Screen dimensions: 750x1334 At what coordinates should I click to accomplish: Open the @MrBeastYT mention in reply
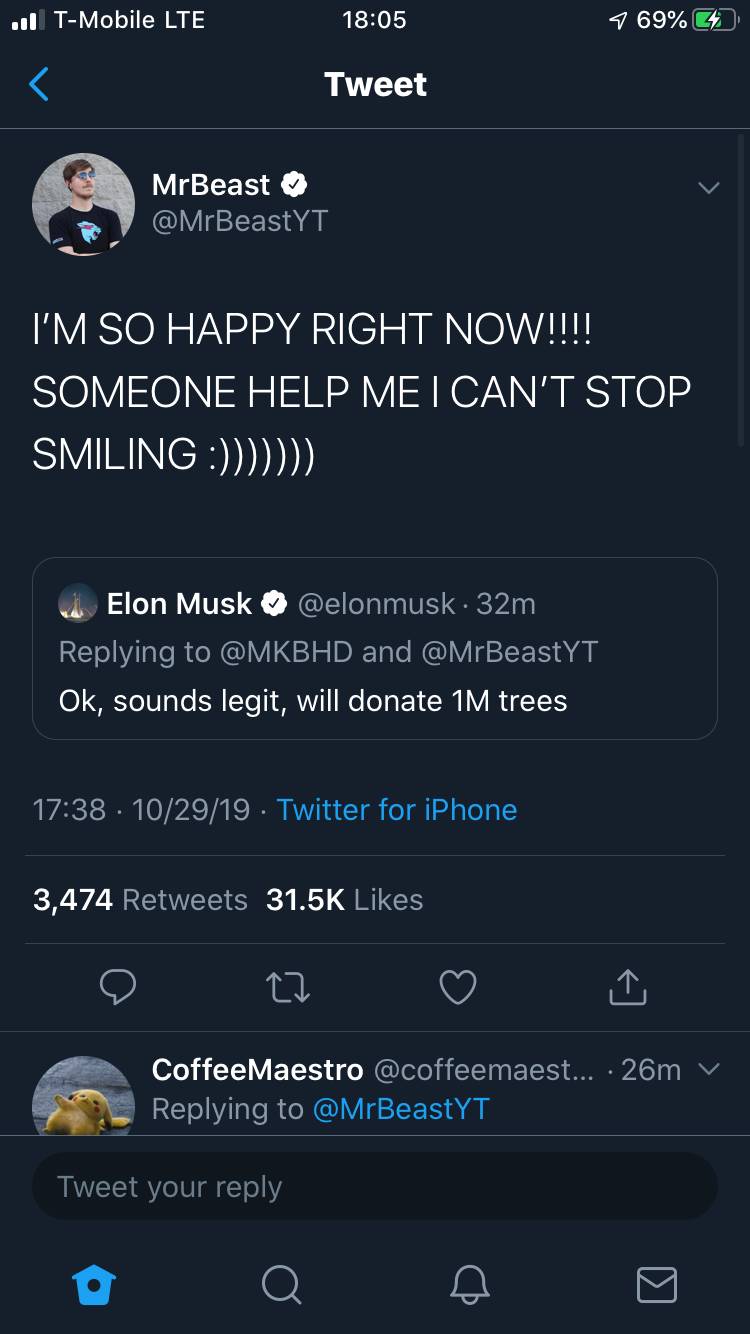tap(401, 1108)
